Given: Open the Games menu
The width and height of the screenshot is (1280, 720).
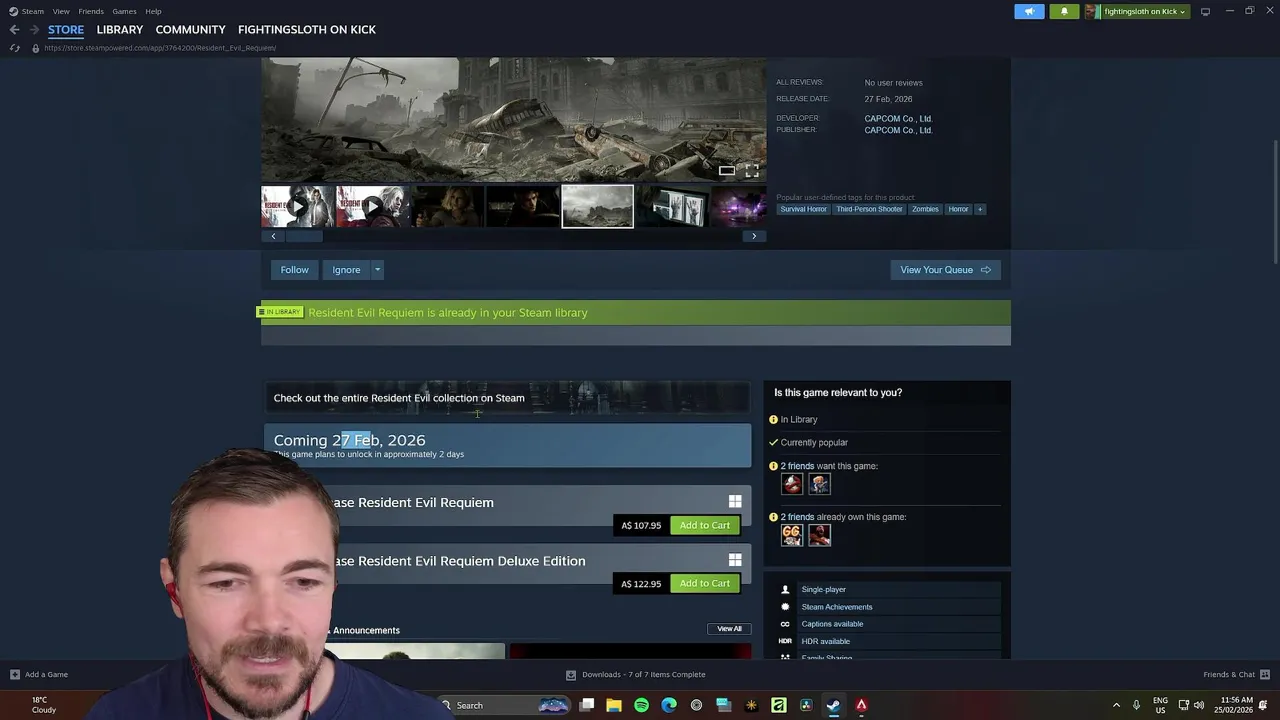Looking at the screenshot, I should point(124,11).
